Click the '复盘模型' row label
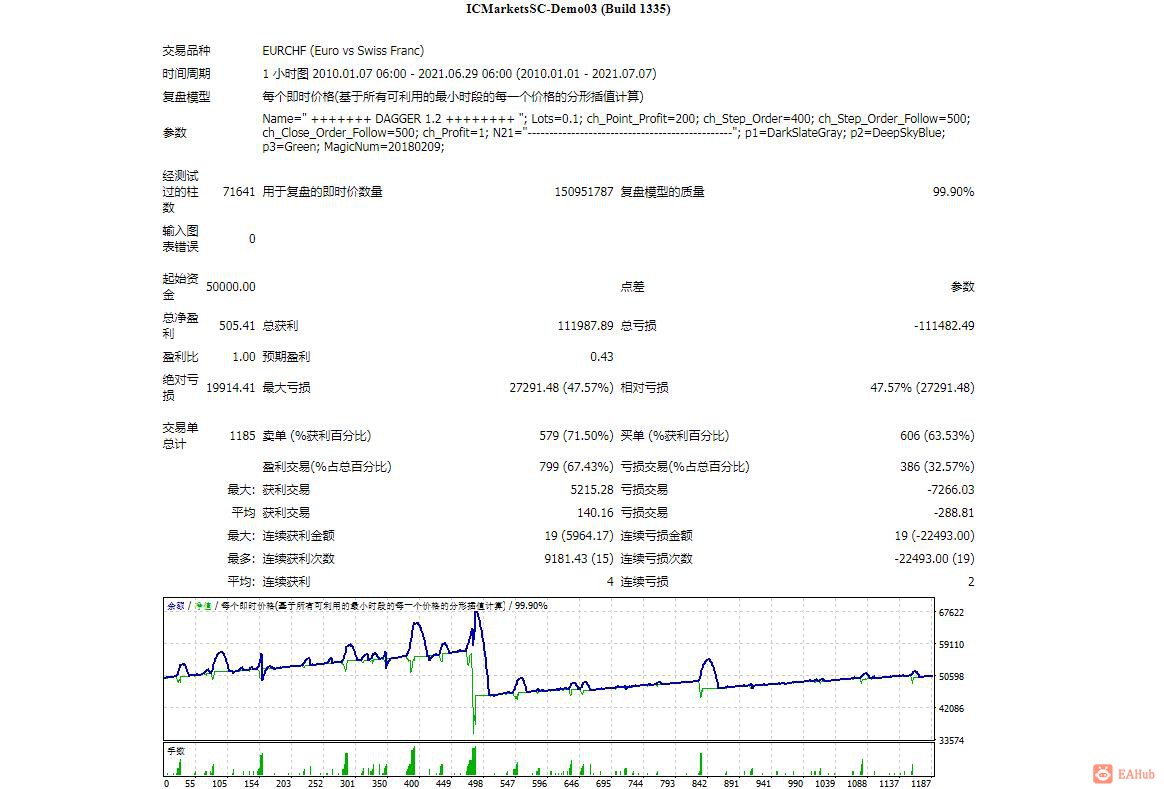The width and height of the screenshot is (1164, 789). coord(186,96)
